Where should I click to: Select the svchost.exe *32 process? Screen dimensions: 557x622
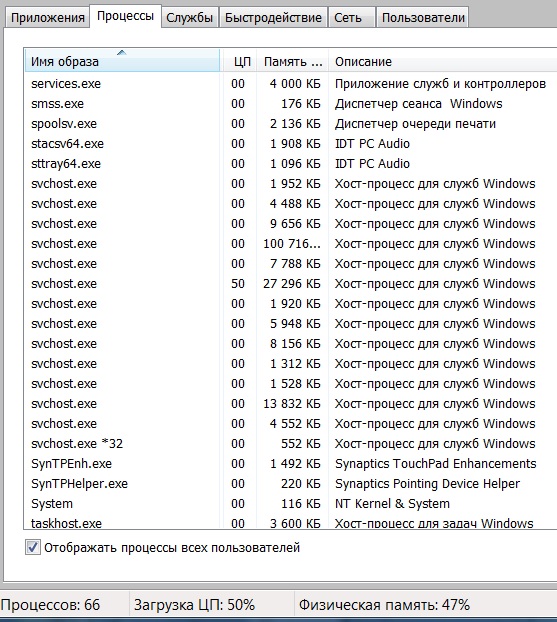[x=290, y=443]
